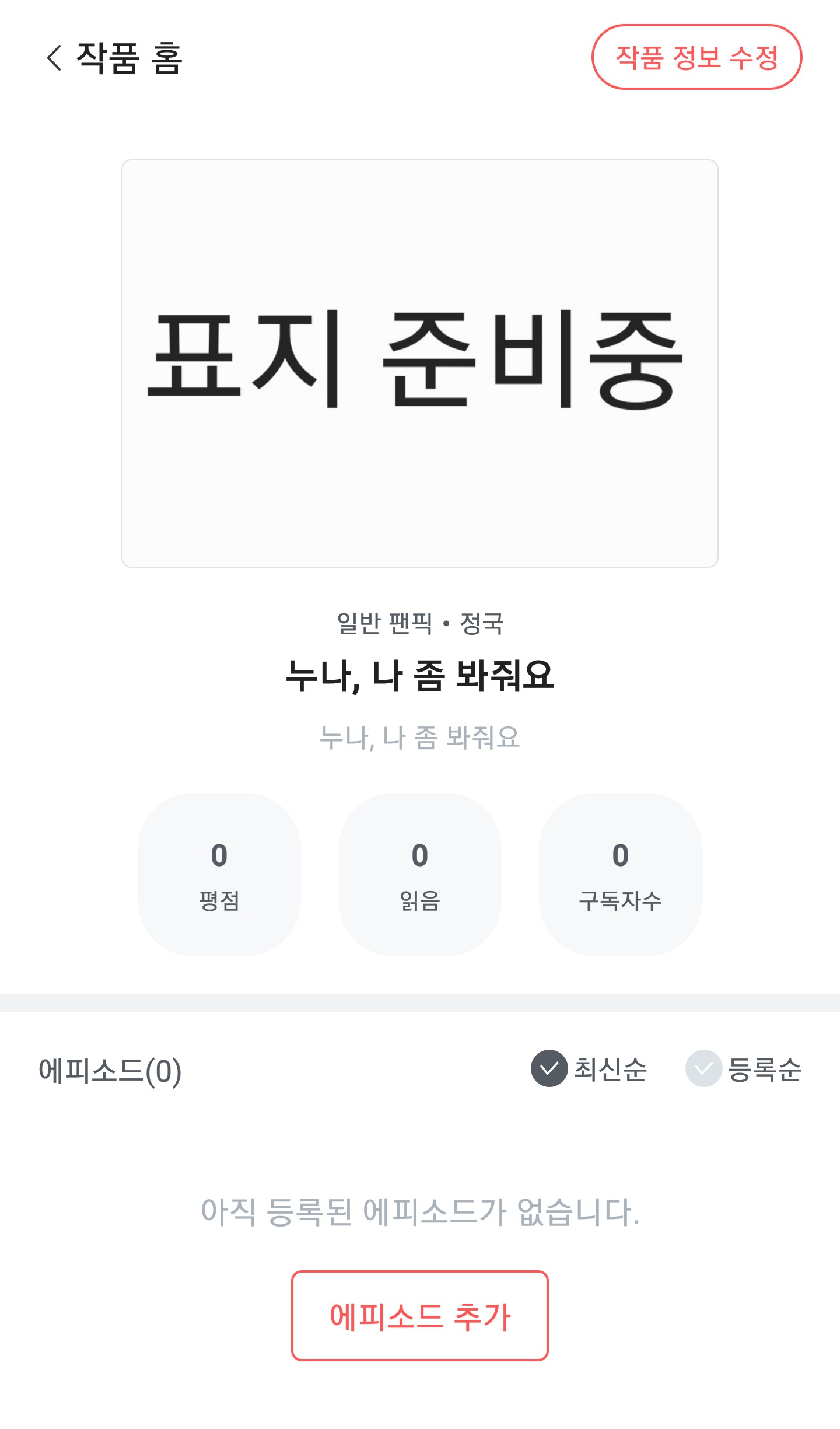Image resolution: width=840 pixels, height=1429 pixels.
Task: Click the gray subtitle description text
Action: pos(419,738)
